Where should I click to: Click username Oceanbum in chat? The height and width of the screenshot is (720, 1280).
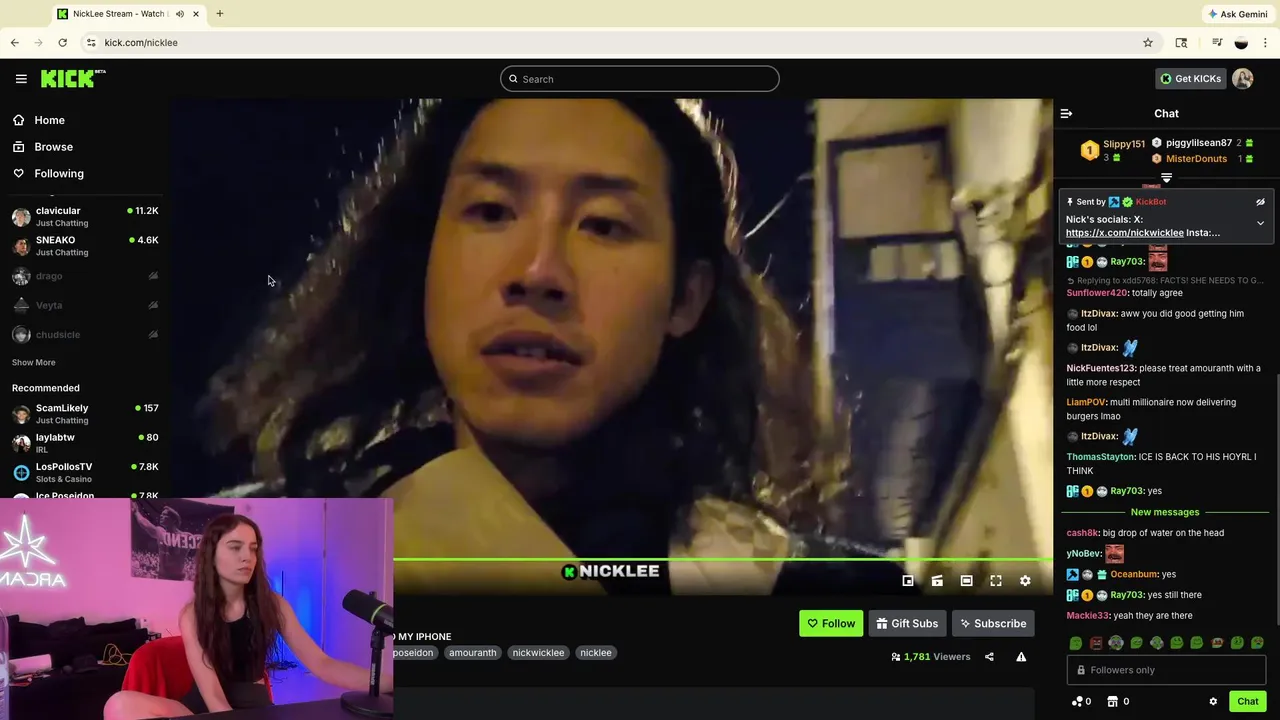point(1134,574)
